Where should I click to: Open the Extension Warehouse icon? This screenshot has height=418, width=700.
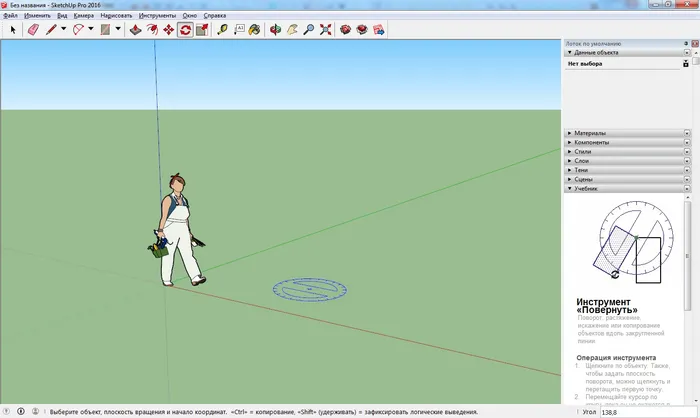362,30
